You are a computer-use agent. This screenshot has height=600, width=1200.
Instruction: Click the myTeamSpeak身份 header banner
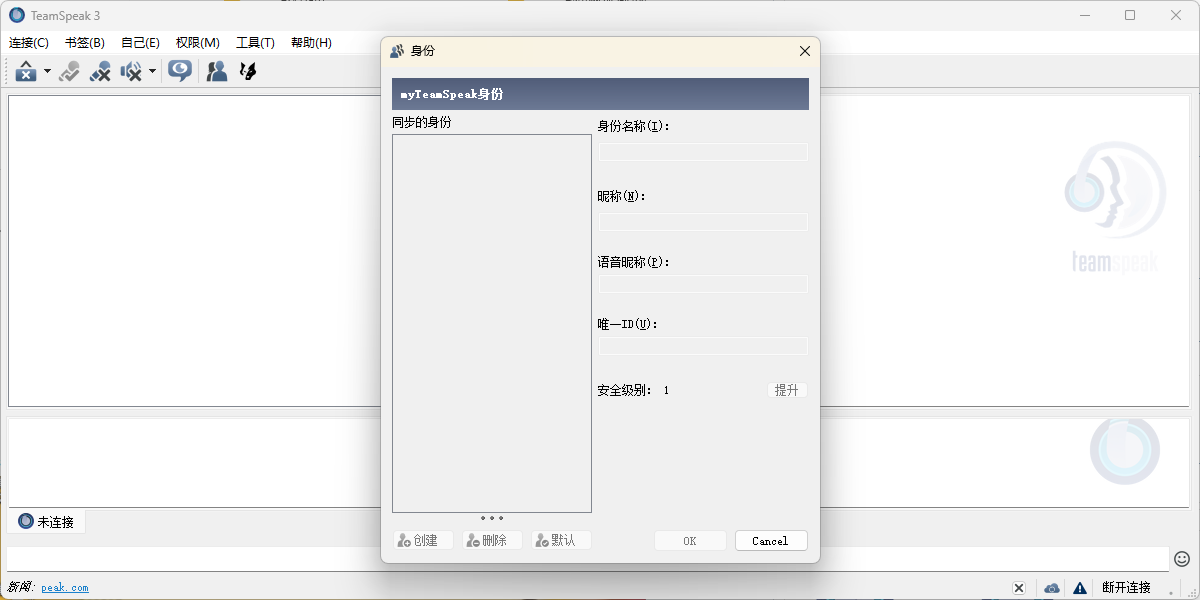click(x=600, y=94)
